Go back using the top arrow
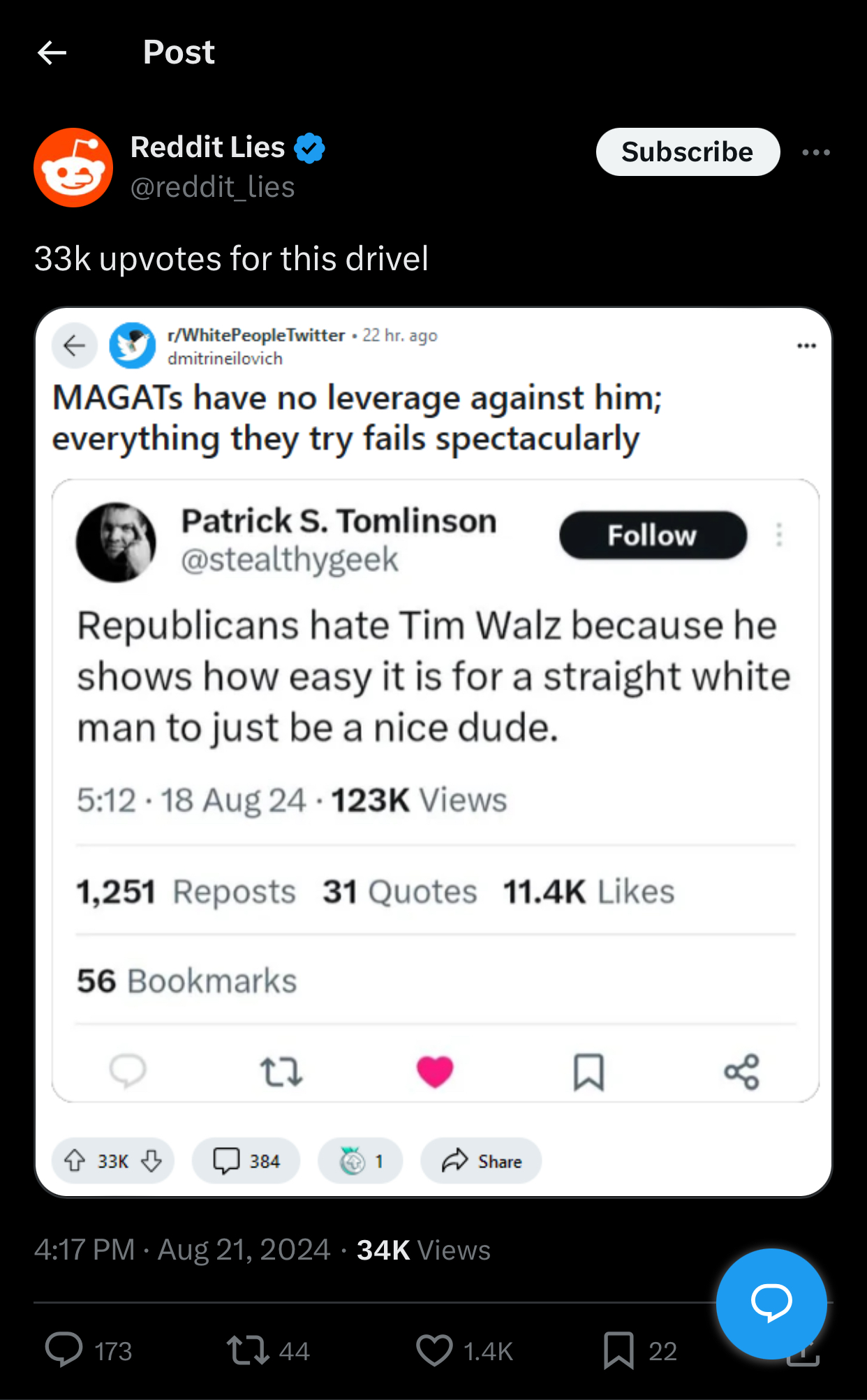 (x=52, y=52)
